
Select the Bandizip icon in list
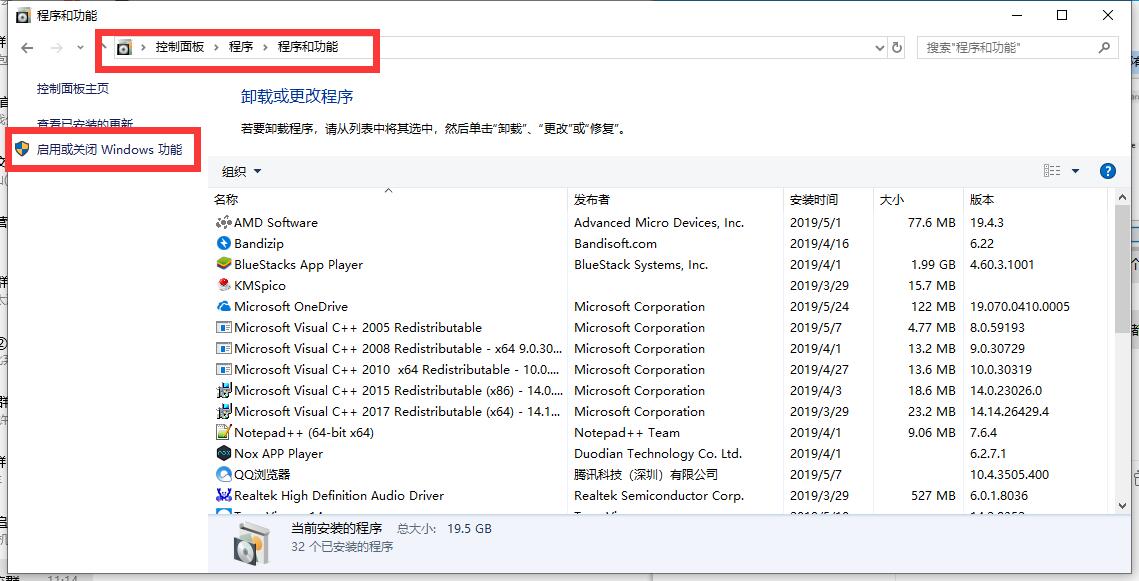[223, 244]
